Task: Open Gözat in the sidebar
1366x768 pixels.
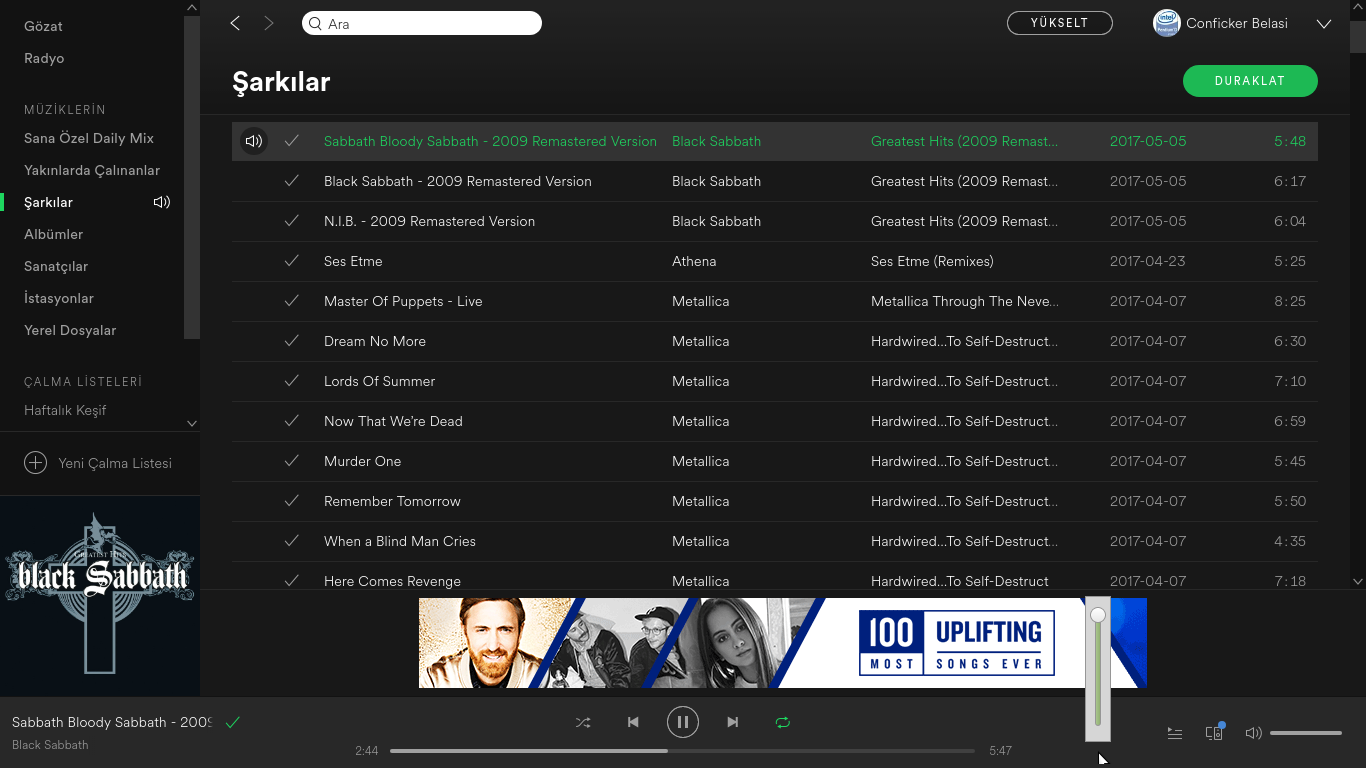Action: [x=44, y=26]
